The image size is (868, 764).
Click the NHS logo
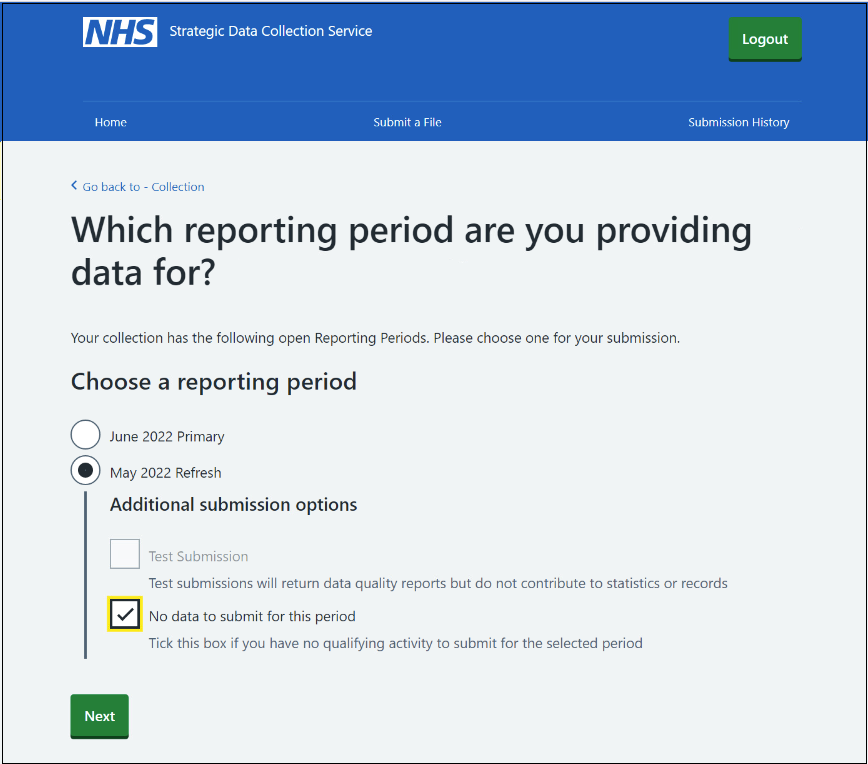tap(120, 32)
